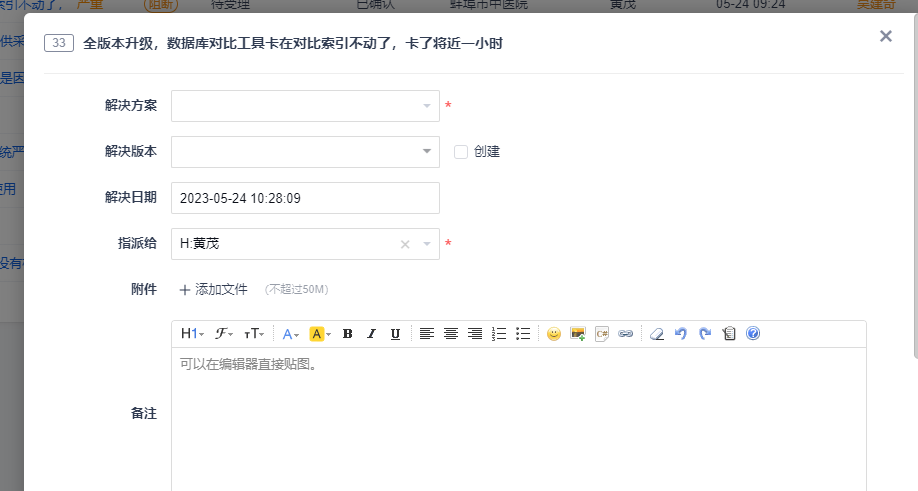Clear the assigned user H:黄茂
Image resolution: width=918 pixels, height=491 pixels.
tap(405, 245)
